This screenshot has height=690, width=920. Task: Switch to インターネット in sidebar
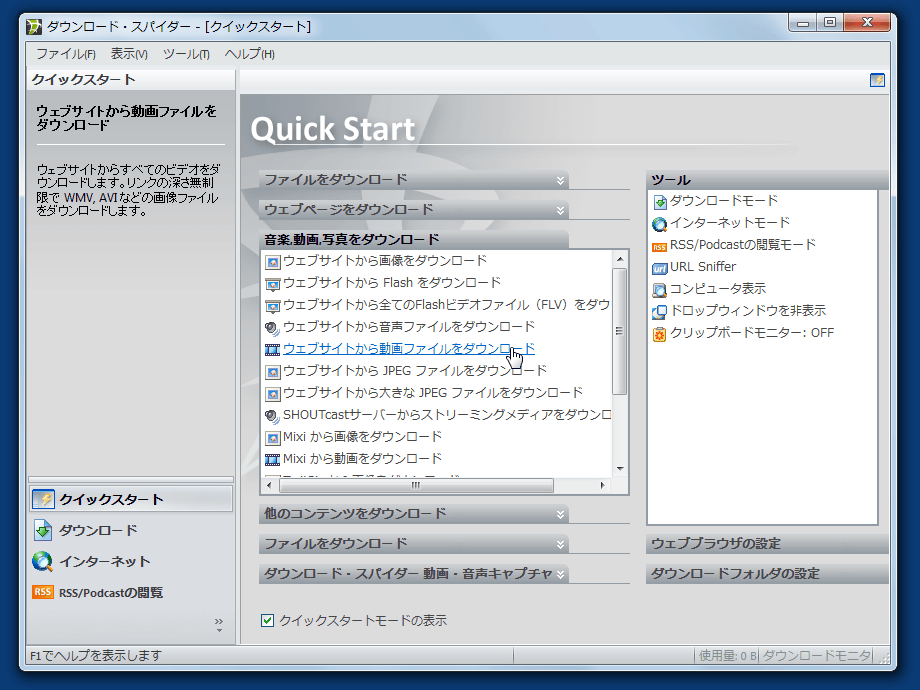(130, 562)
